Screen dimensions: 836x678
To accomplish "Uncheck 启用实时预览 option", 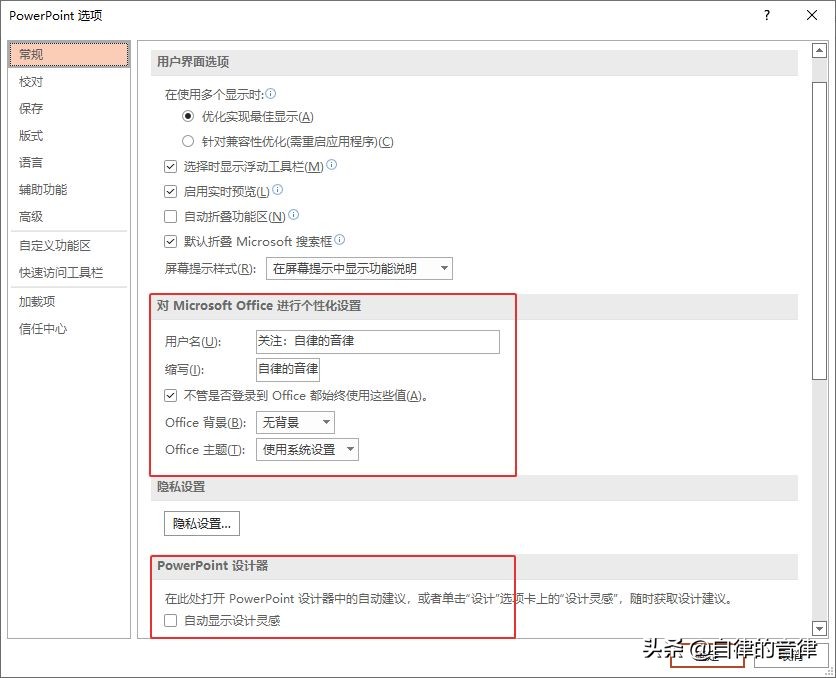I will tap(170, 191).
